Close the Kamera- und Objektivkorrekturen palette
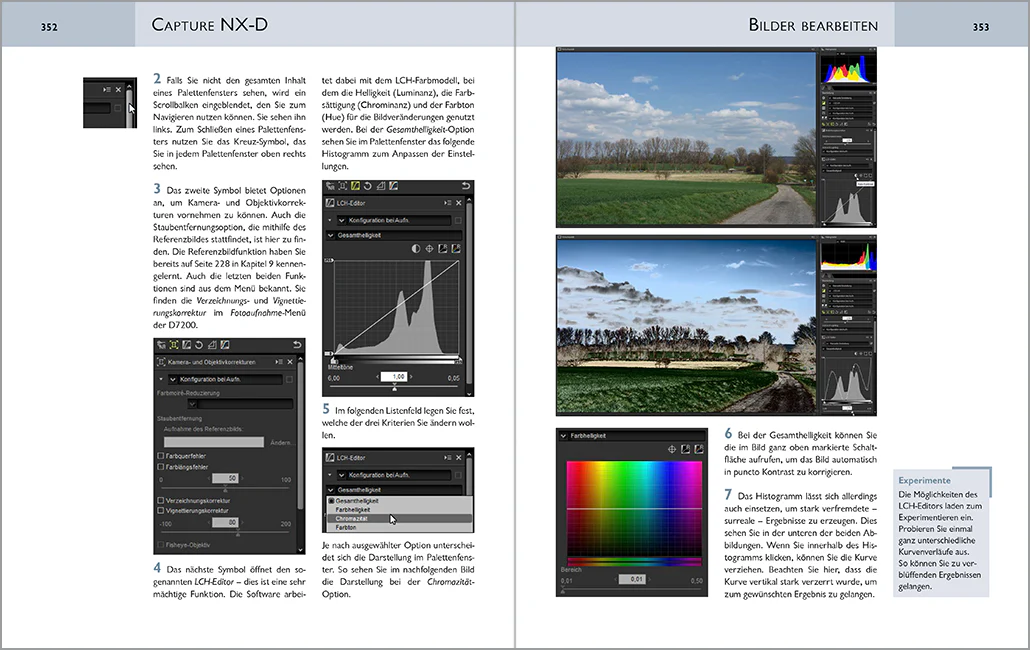The width and height of the screenshot is (1030, 650). pyautogui.click(x=290, y=362)
